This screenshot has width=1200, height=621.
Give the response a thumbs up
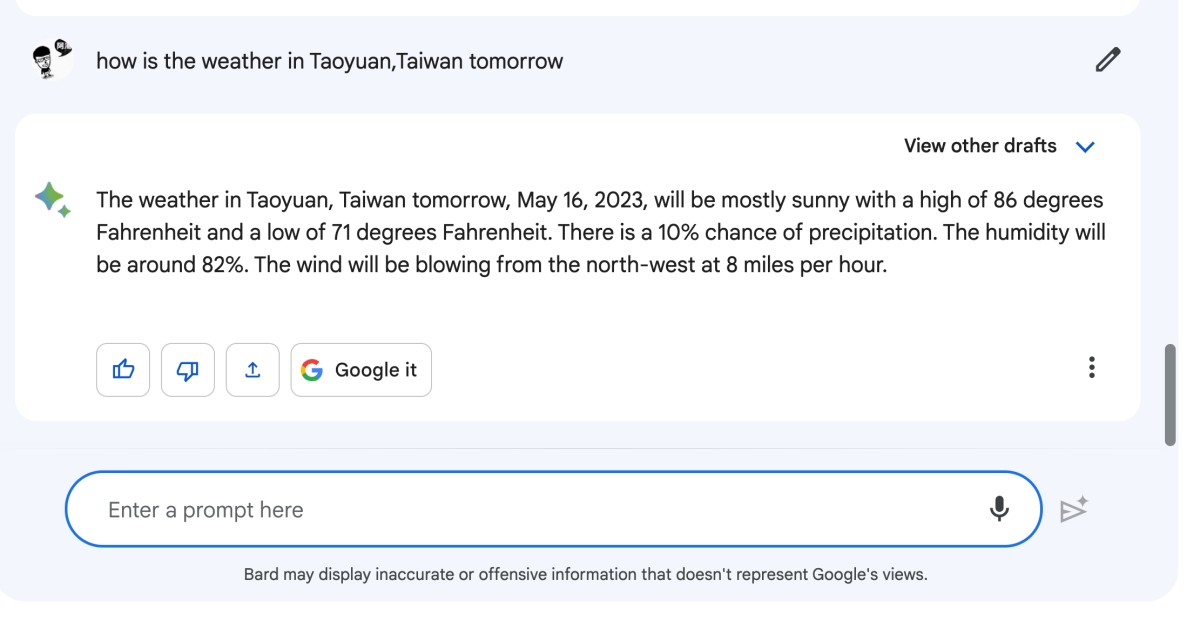click(123, 370)
